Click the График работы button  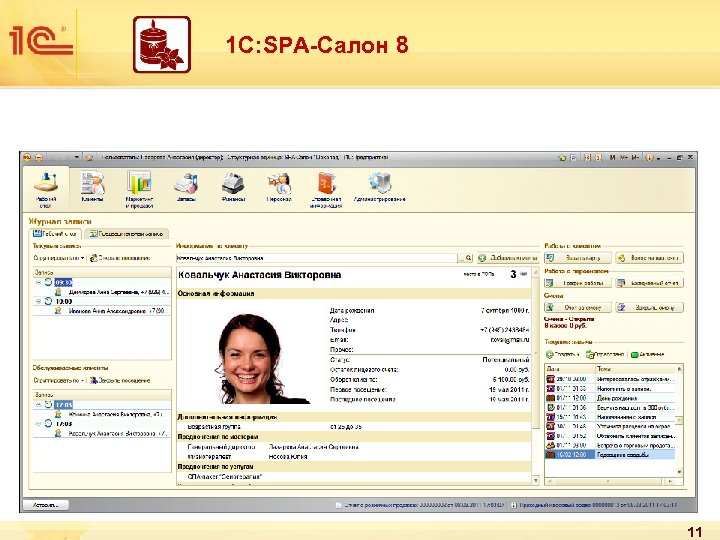(x=578, y=283)
